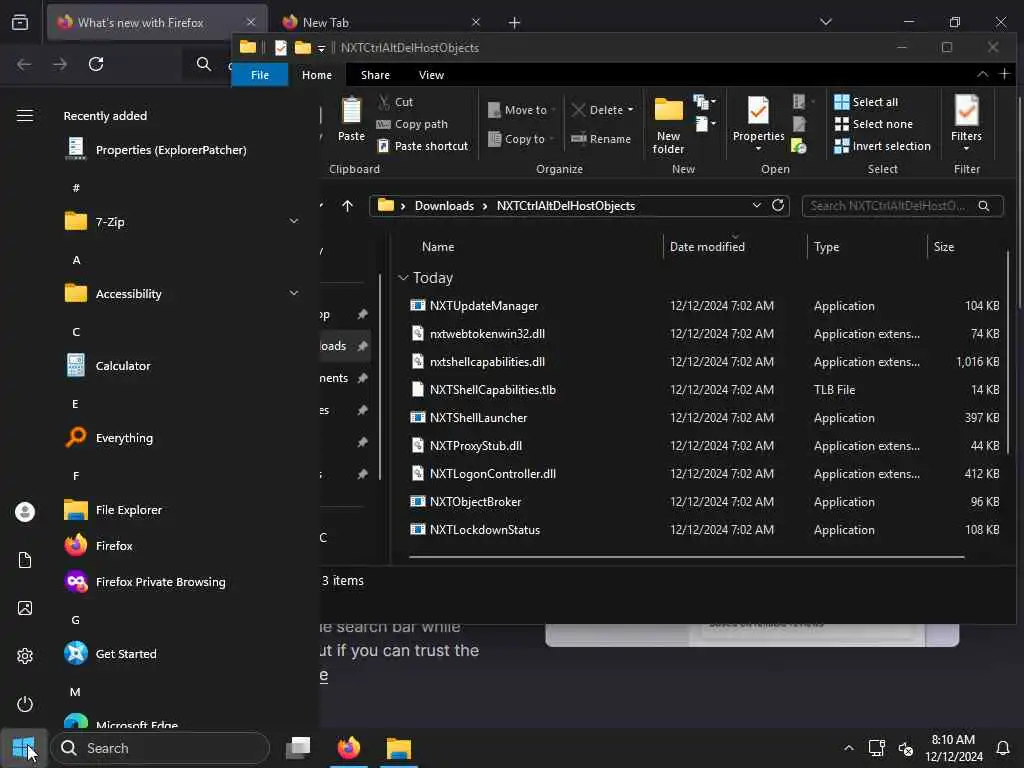The height and width of the screenshot is (768, 1024).
Task: Click the Task View taskbar icon
Action: (x=298, y=748)
